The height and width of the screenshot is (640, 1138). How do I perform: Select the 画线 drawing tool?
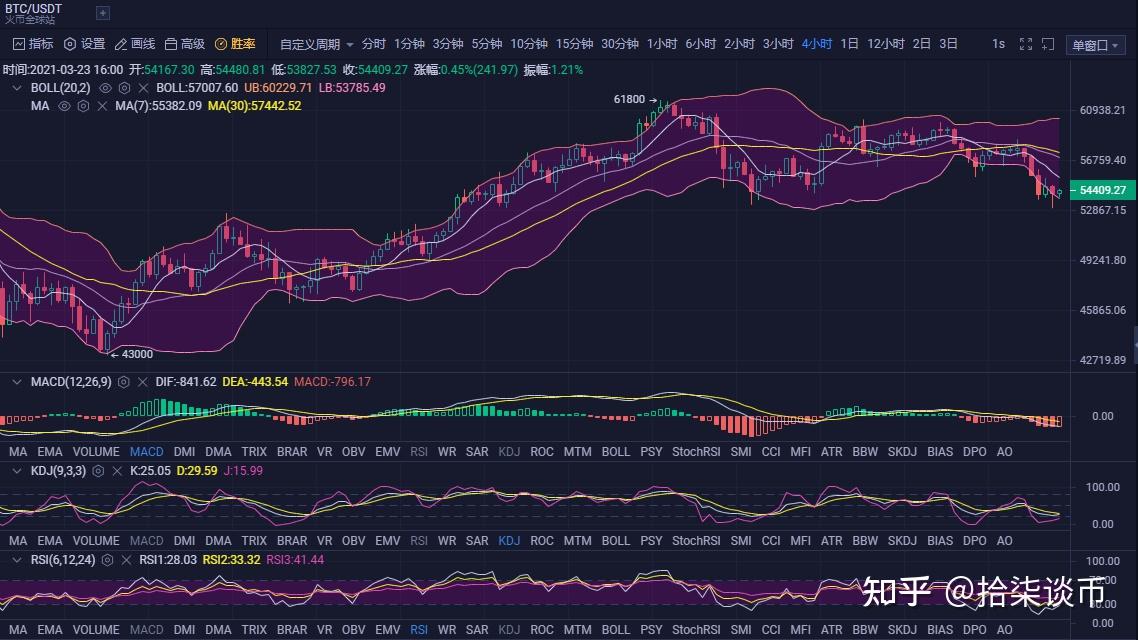click(x=135, y=44)
